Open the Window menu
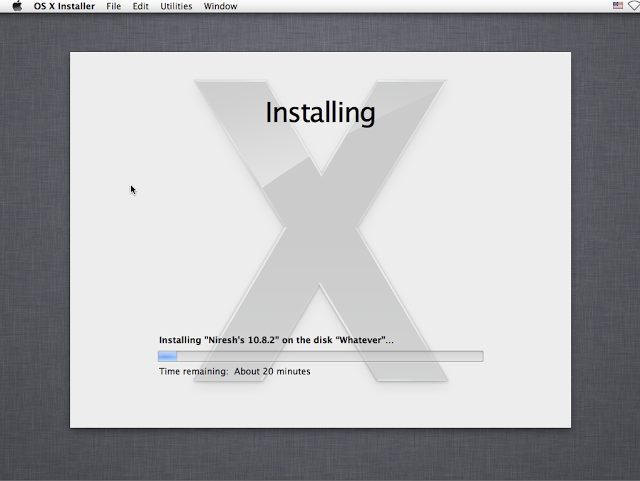Image resolution: width=640 pixels, height=481 pixels. point(220,6)
